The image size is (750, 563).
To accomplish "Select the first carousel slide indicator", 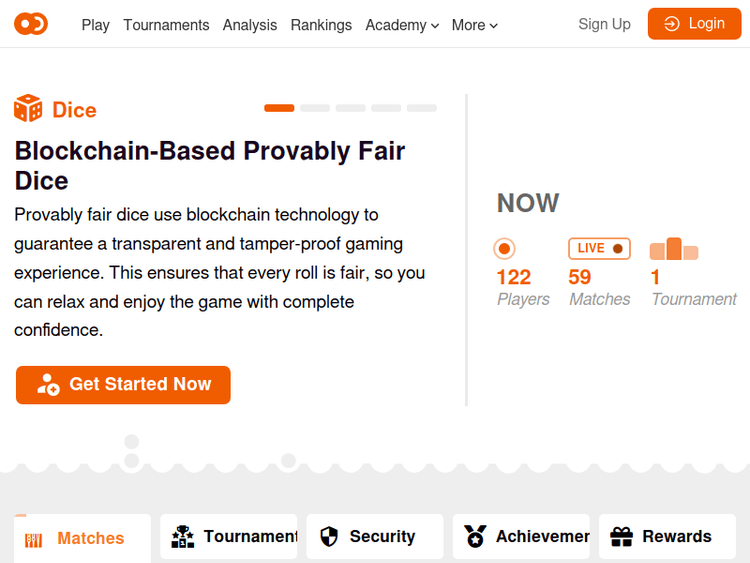I will coord(279,108).
